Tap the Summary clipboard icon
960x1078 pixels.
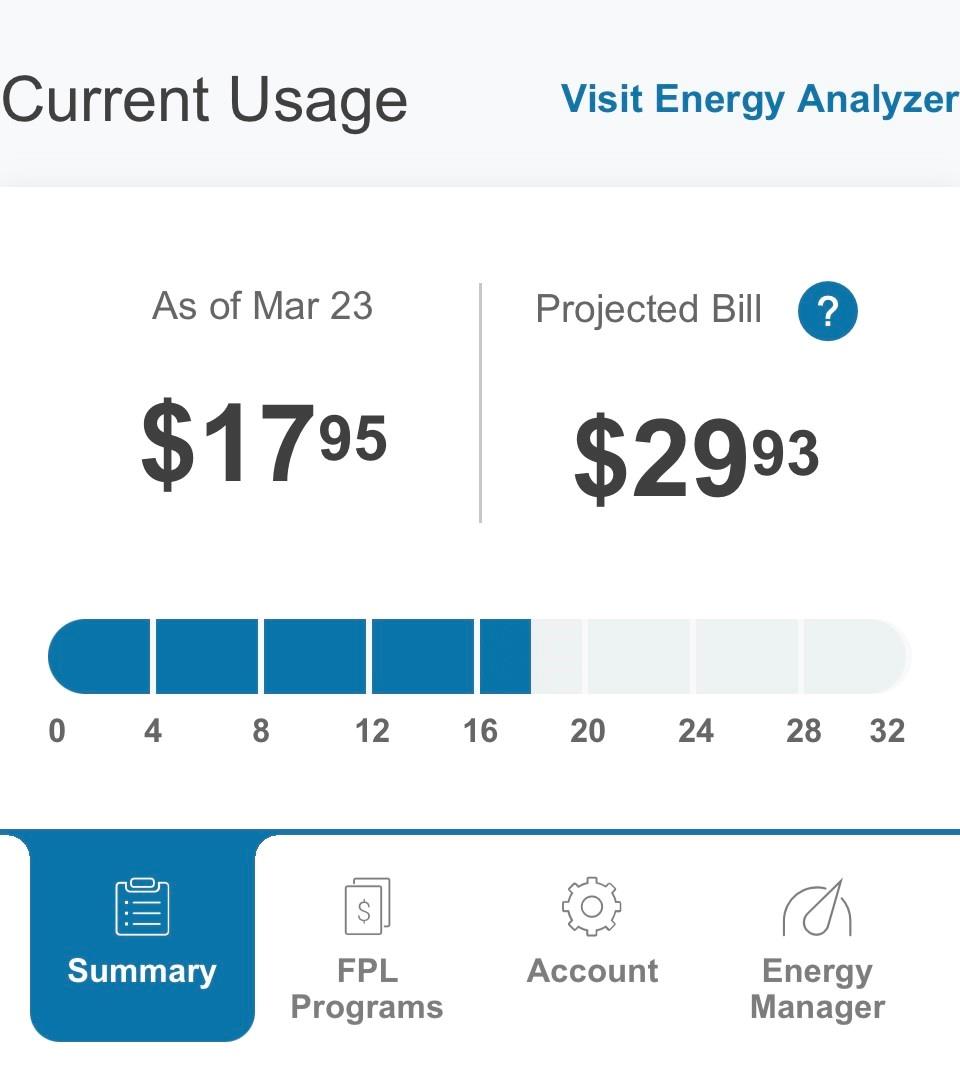pyautogui.click(x=142, y=906)
